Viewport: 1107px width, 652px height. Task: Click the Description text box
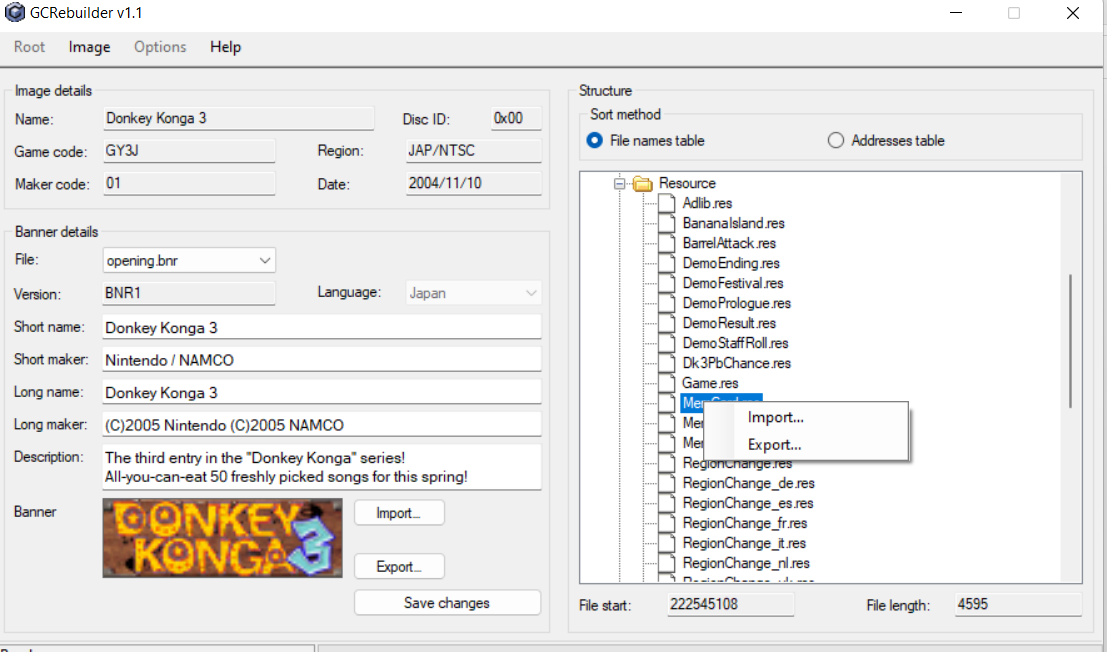322,467
